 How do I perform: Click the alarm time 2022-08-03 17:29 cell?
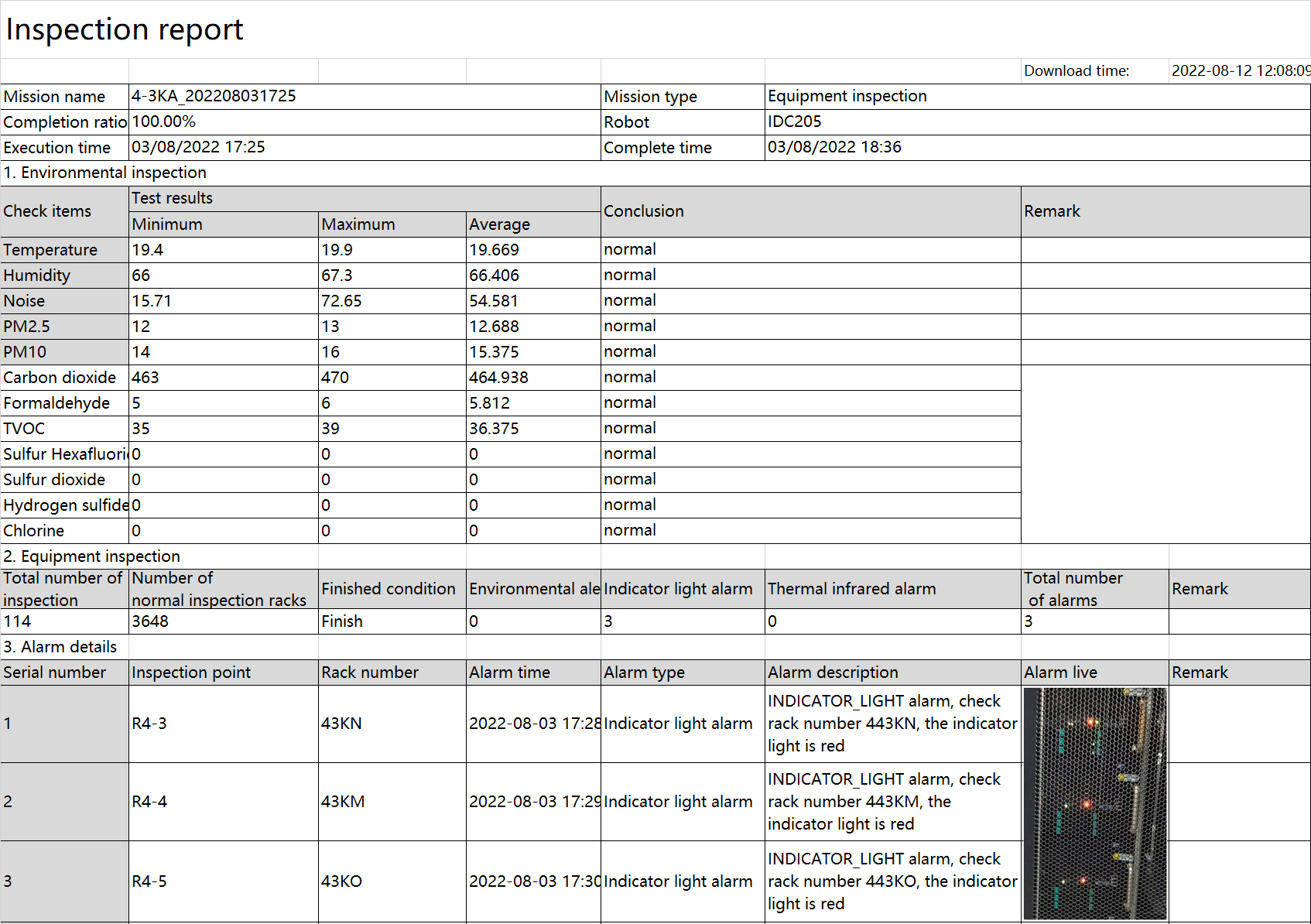pos(533,802)
